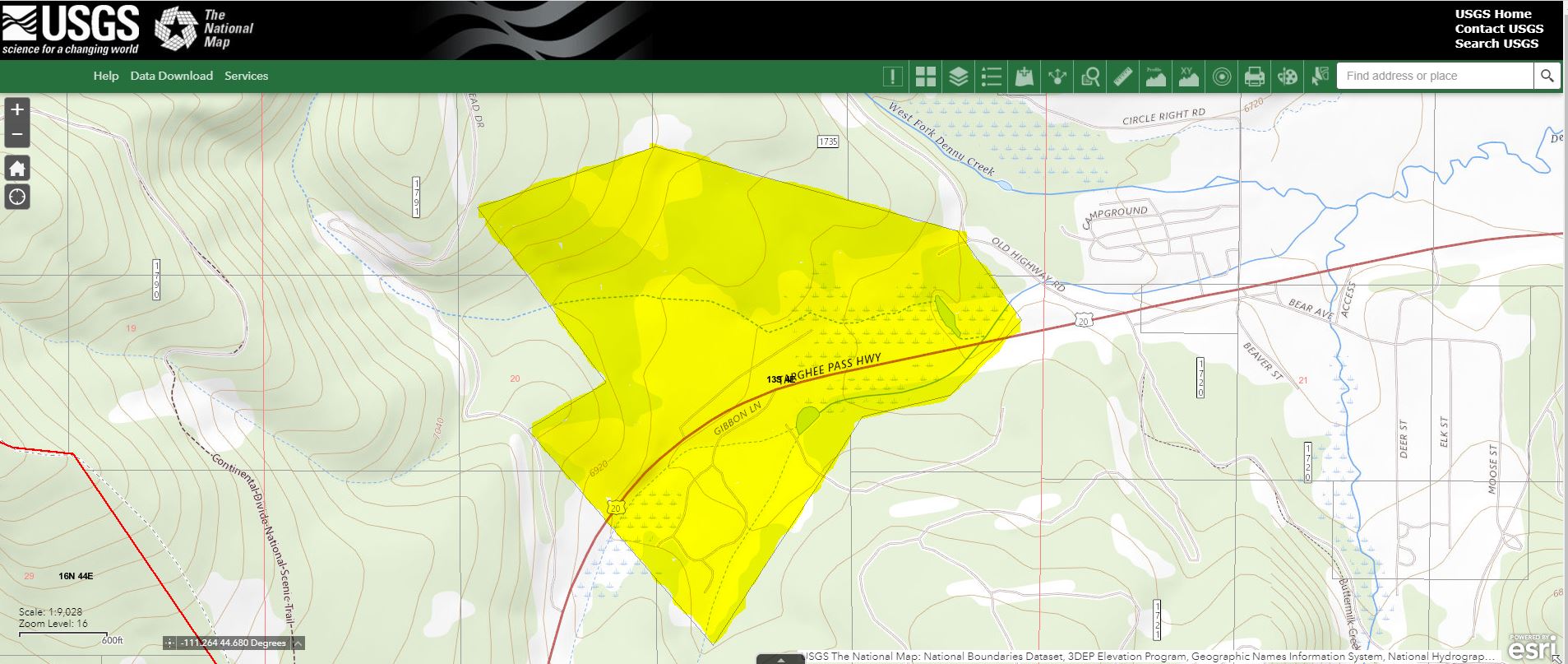Enable click-to-get-coordinates crosshair button
Viewport: 1568px width, 664px height.
tap(170, 643)
